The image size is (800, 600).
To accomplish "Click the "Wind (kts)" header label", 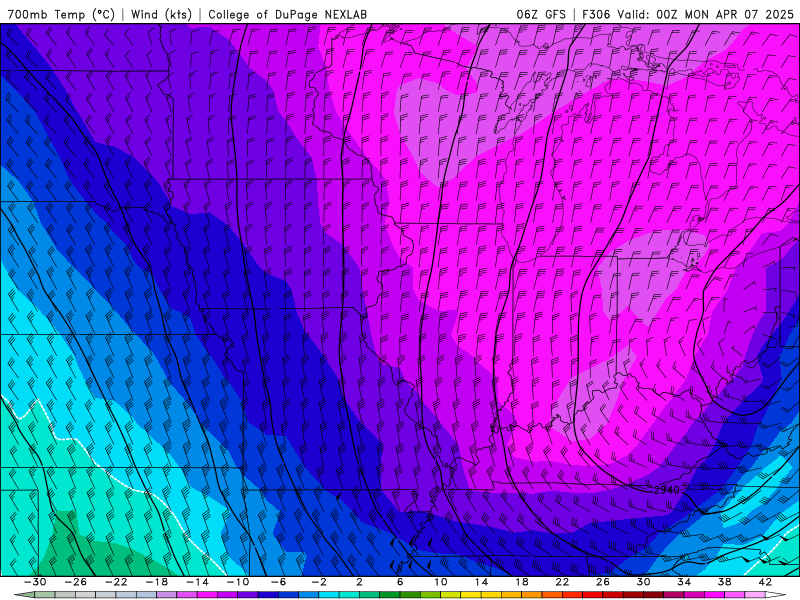I will point(161,15).
